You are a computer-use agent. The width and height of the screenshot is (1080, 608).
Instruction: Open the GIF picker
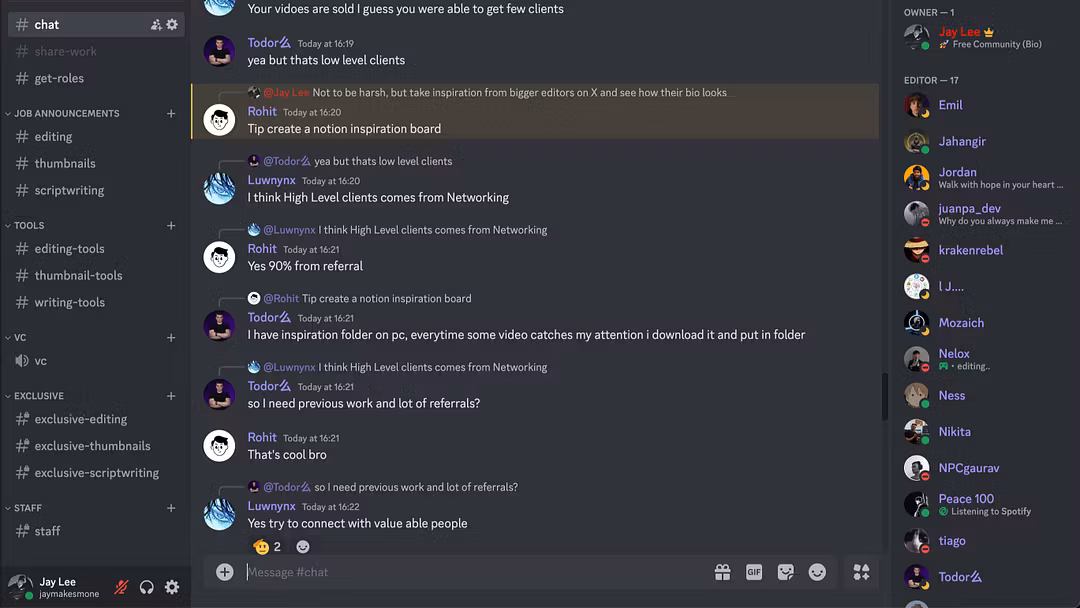(754, 572)
